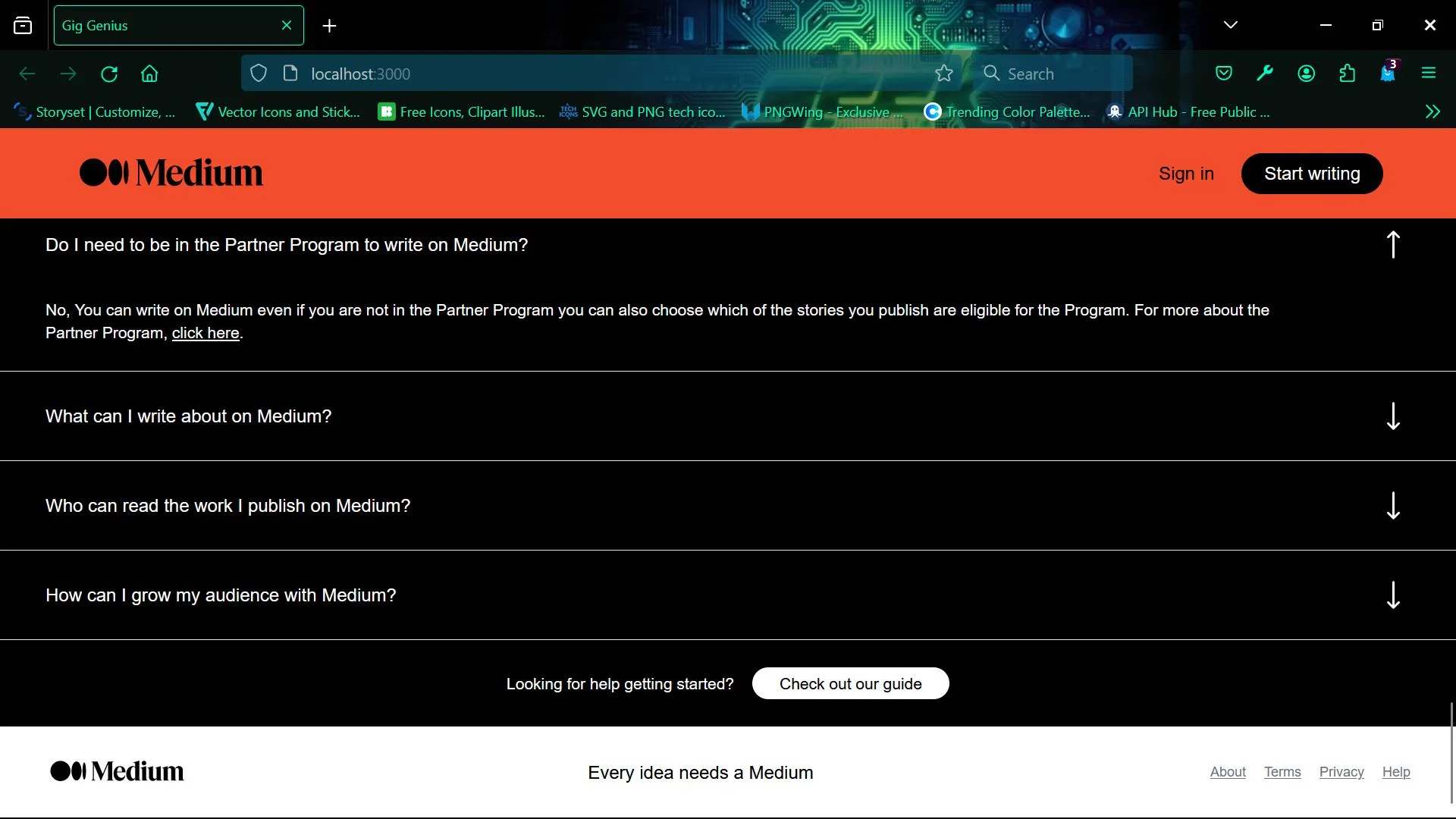Screen dimensions: 1456x819
Task: View site information page icon
Action: point(290,74)
